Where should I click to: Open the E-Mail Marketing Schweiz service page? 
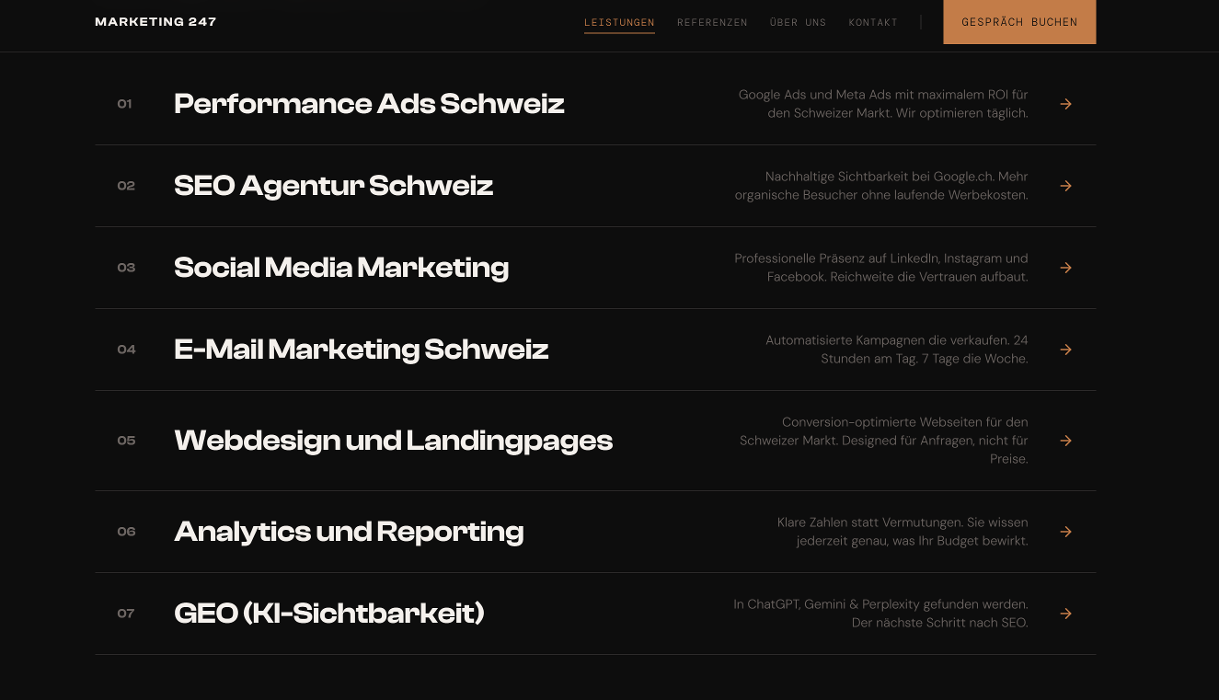(x=361, y=349)
